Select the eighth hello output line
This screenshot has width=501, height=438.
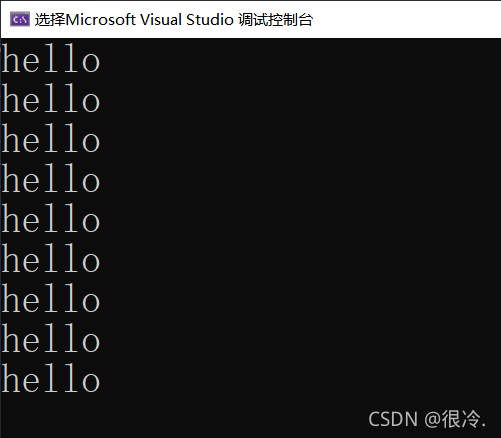pos(51,338)
